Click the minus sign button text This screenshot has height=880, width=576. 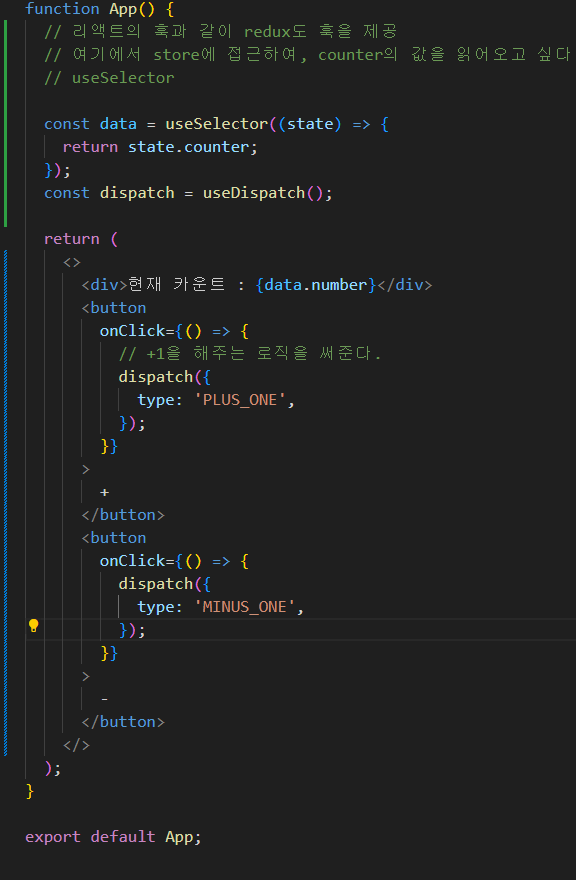click(x=104, y=700)
